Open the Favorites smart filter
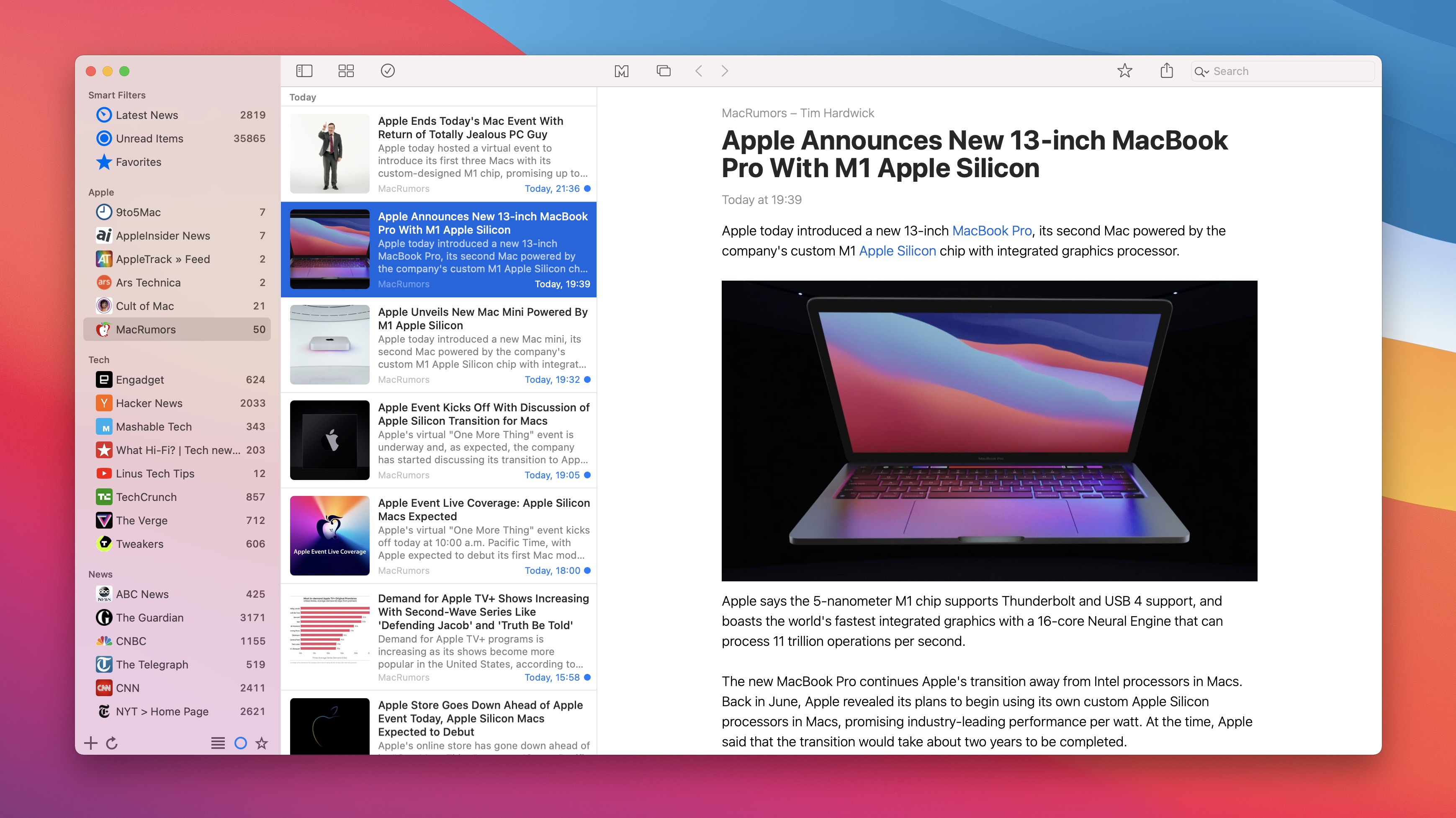1456x818 pixels. 177,162
